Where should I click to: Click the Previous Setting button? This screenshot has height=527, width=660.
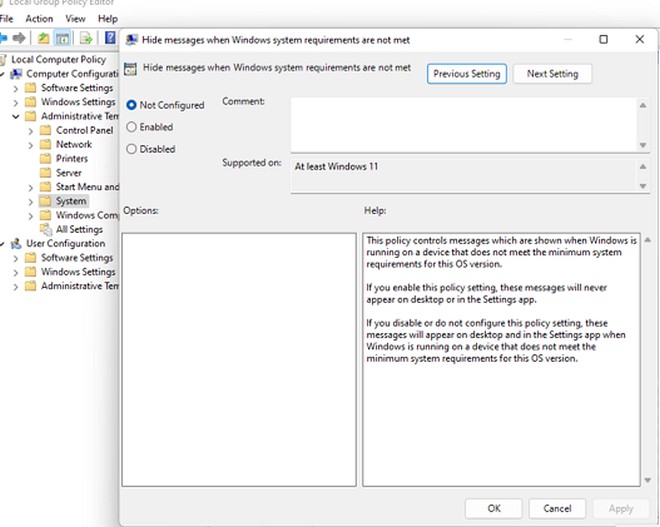pyautogui.click(x=466, y=74)
